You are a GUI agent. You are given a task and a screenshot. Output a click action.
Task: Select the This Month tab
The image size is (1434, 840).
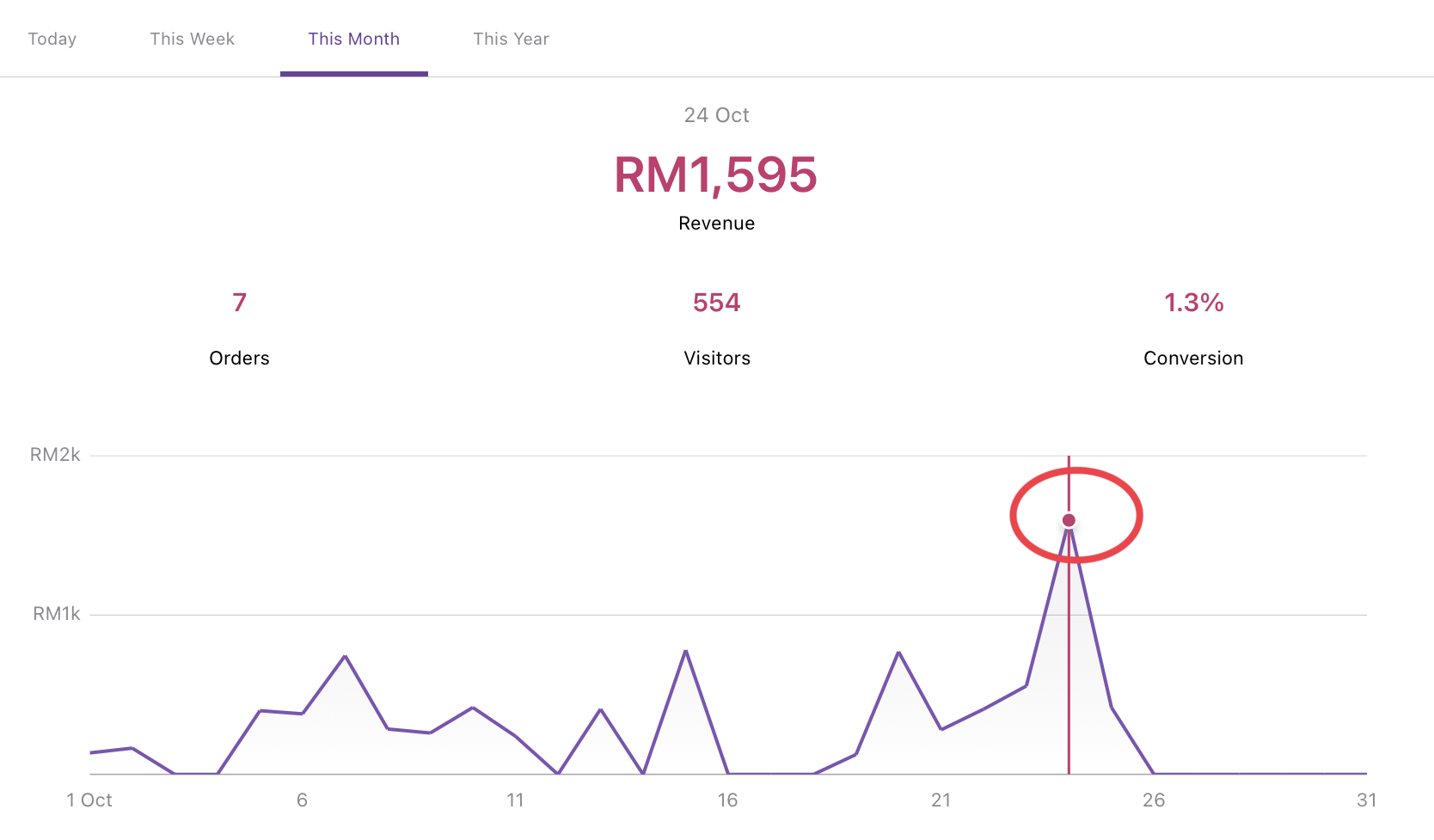(353, 39)
